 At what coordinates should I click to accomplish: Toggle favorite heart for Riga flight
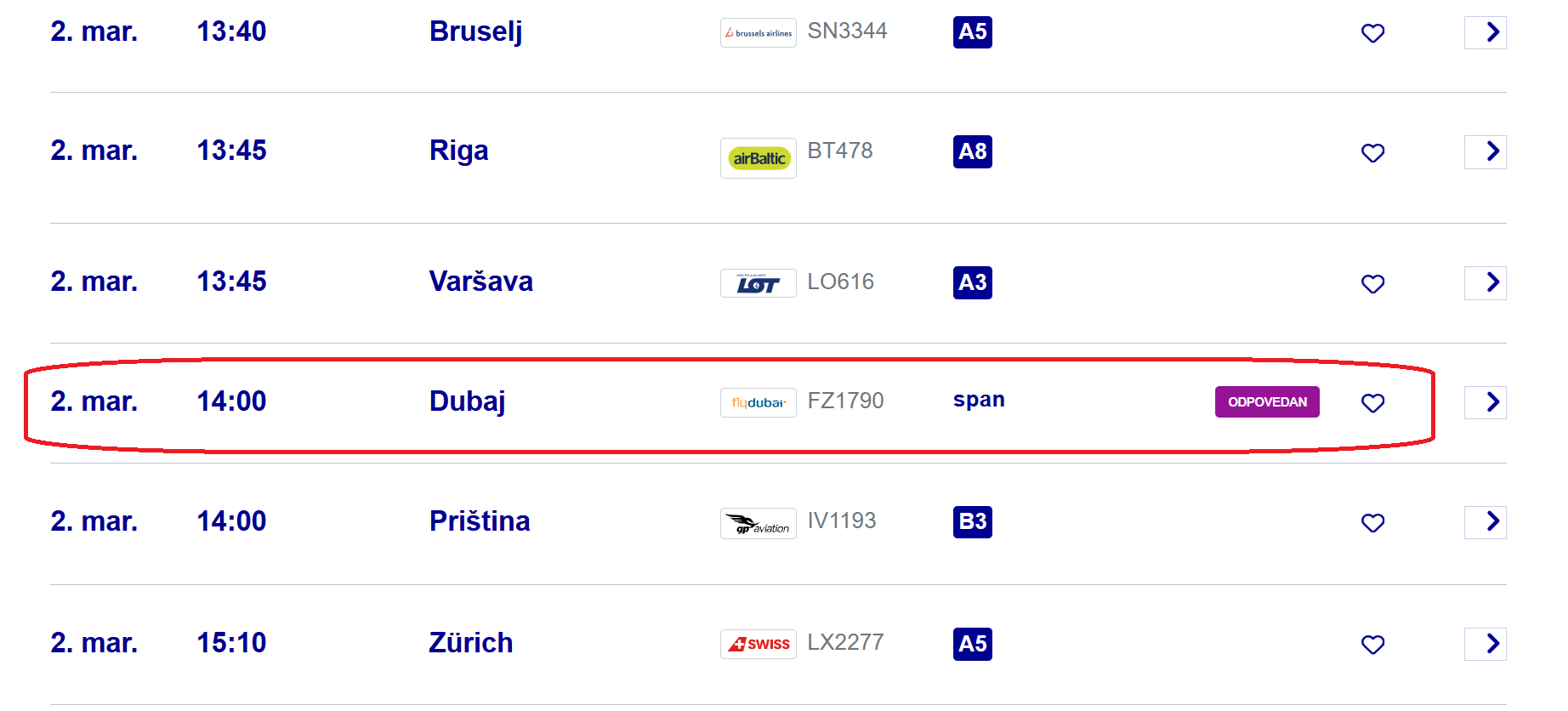pyautogui.click(x=1372, y=153)
